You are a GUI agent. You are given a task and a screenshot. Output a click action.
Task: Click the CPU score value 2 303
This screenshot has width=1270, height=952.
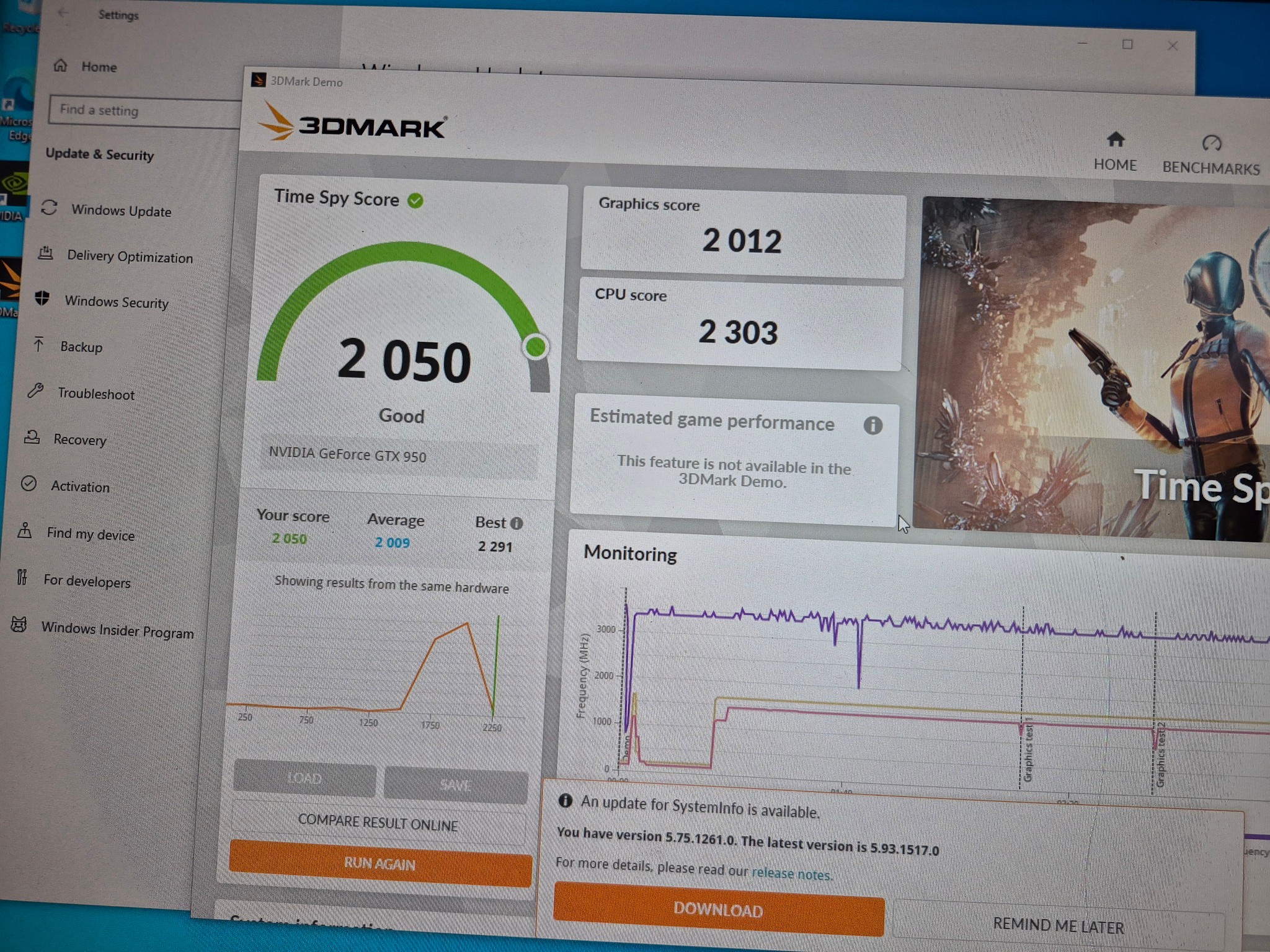pos(738,332)
